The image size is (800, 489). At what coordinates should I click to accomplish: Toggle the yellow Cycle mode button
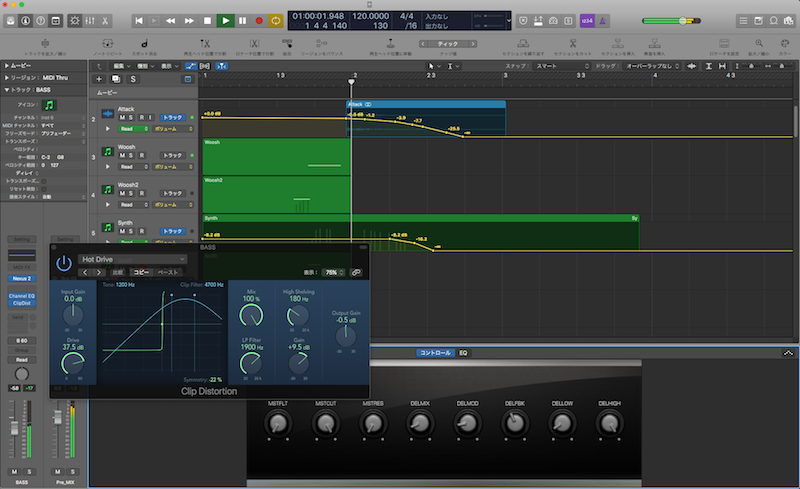pos(276,21)
